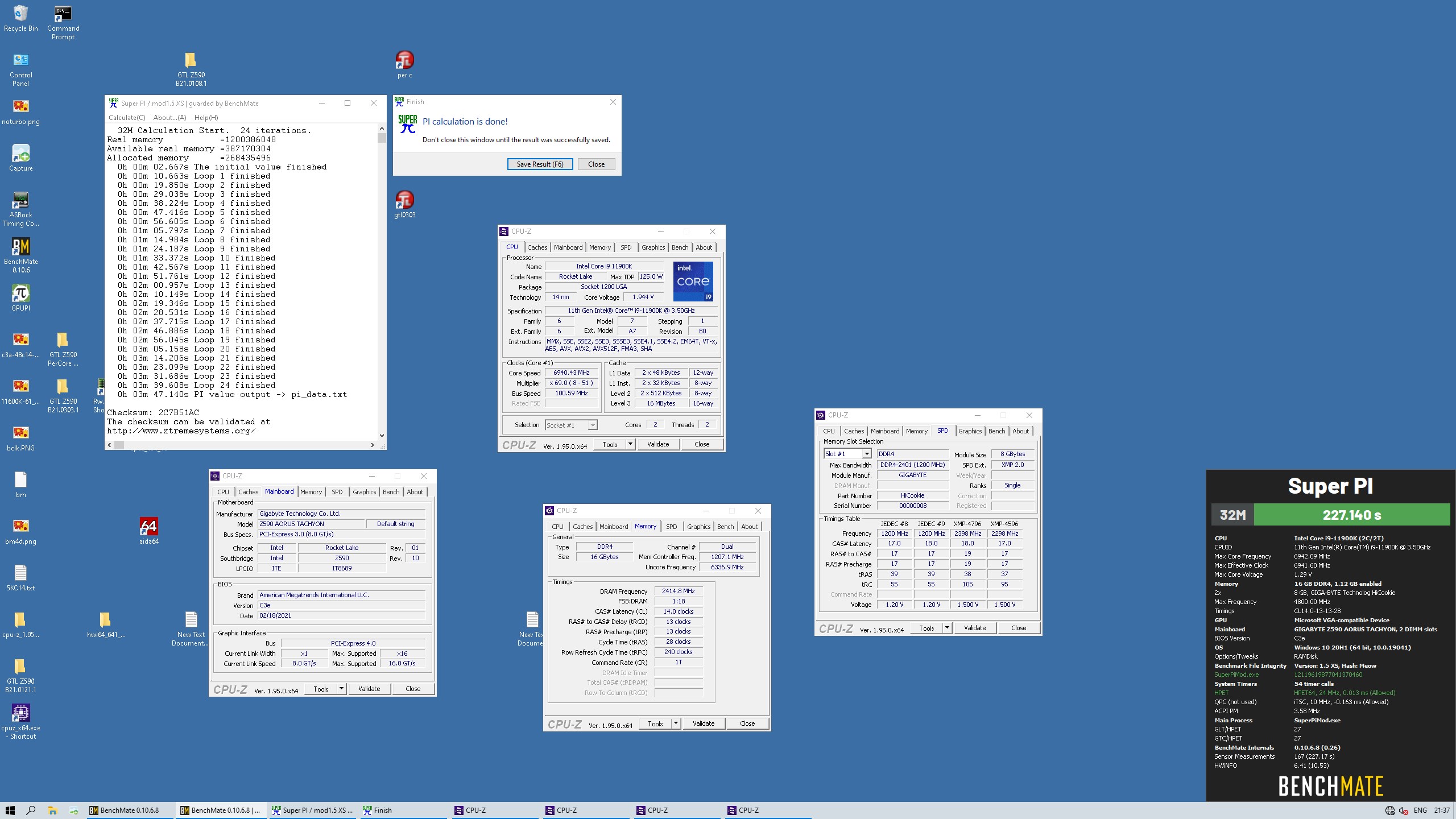Click Tools button in CPU-Z SPD window
Screen dimensions: 1456x819
coord(926,628)
